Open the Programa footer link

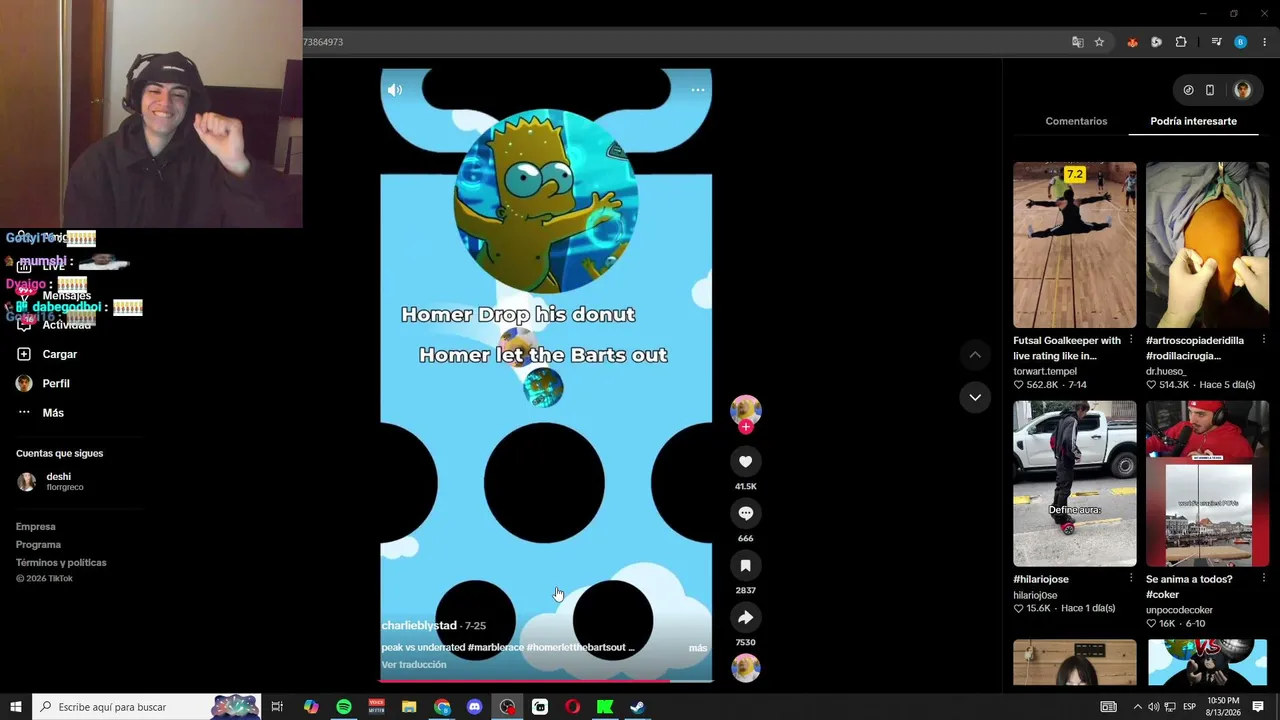(x=38, y=545)
